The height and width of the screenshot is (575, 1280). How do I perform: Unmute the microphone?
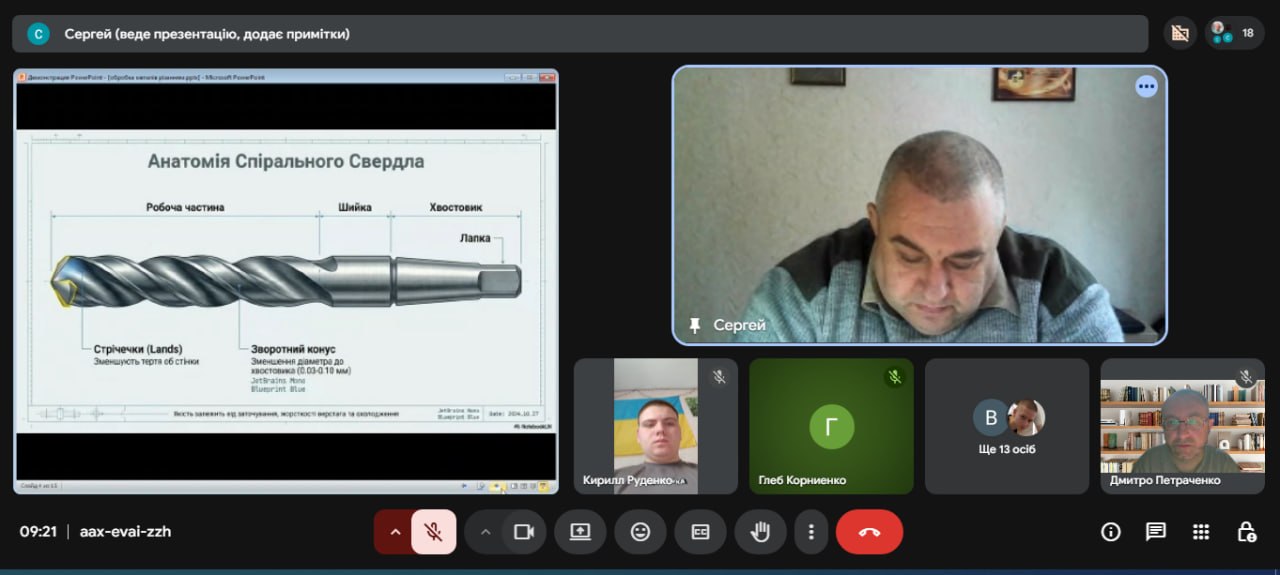coord(433,532)
